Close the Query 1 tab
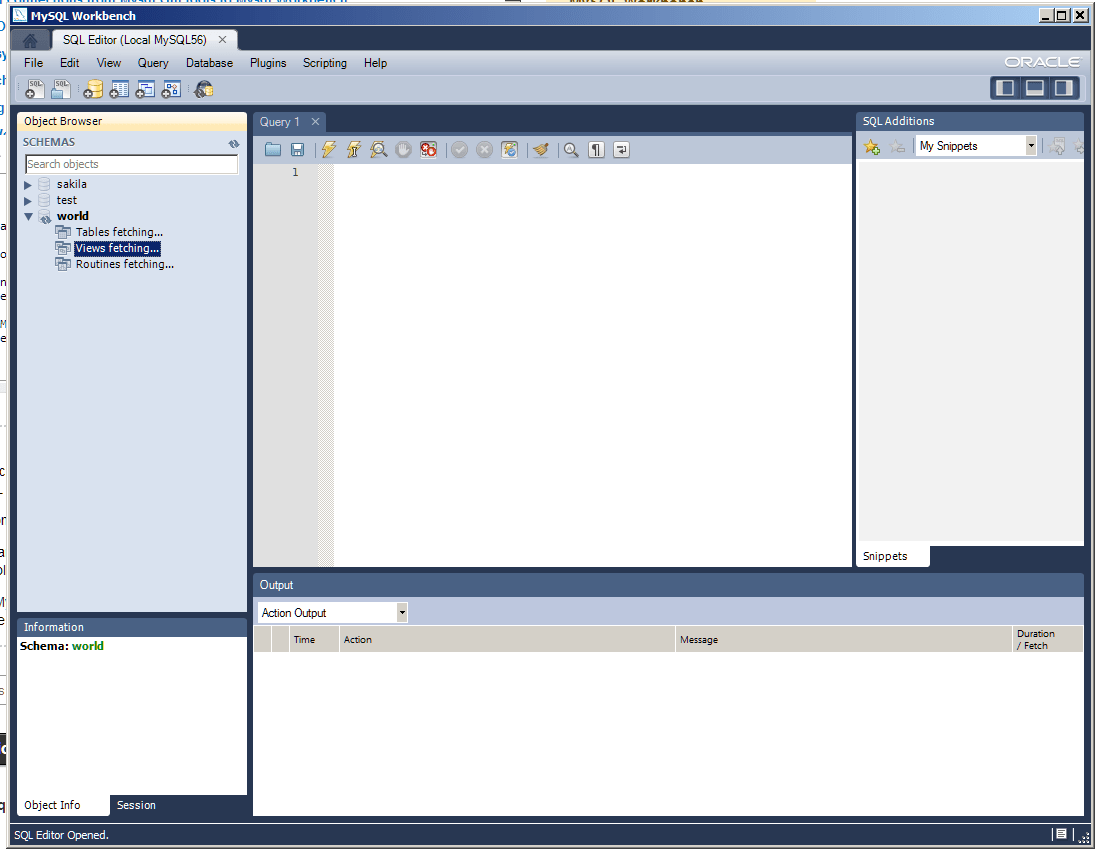The image size is (1098, 852). pyautogui.click(x=316, y=122)
